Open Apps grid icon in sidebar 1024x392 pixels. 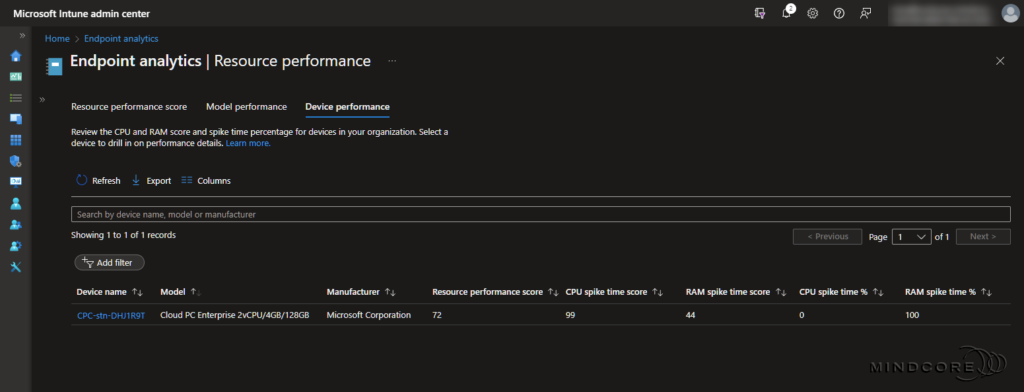tap(16, 140)
